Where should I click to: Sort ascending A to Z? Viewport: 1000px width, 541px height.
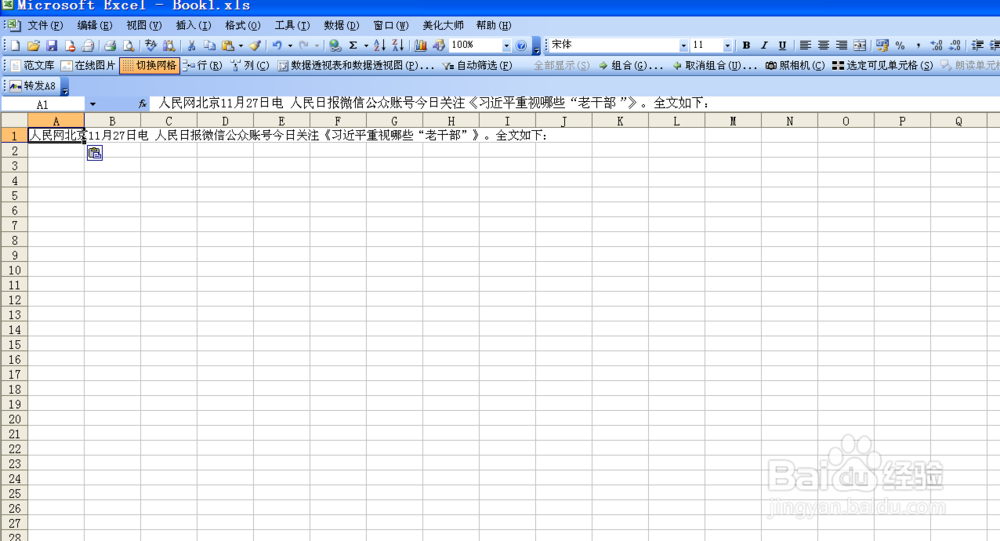tap(379, 45)
